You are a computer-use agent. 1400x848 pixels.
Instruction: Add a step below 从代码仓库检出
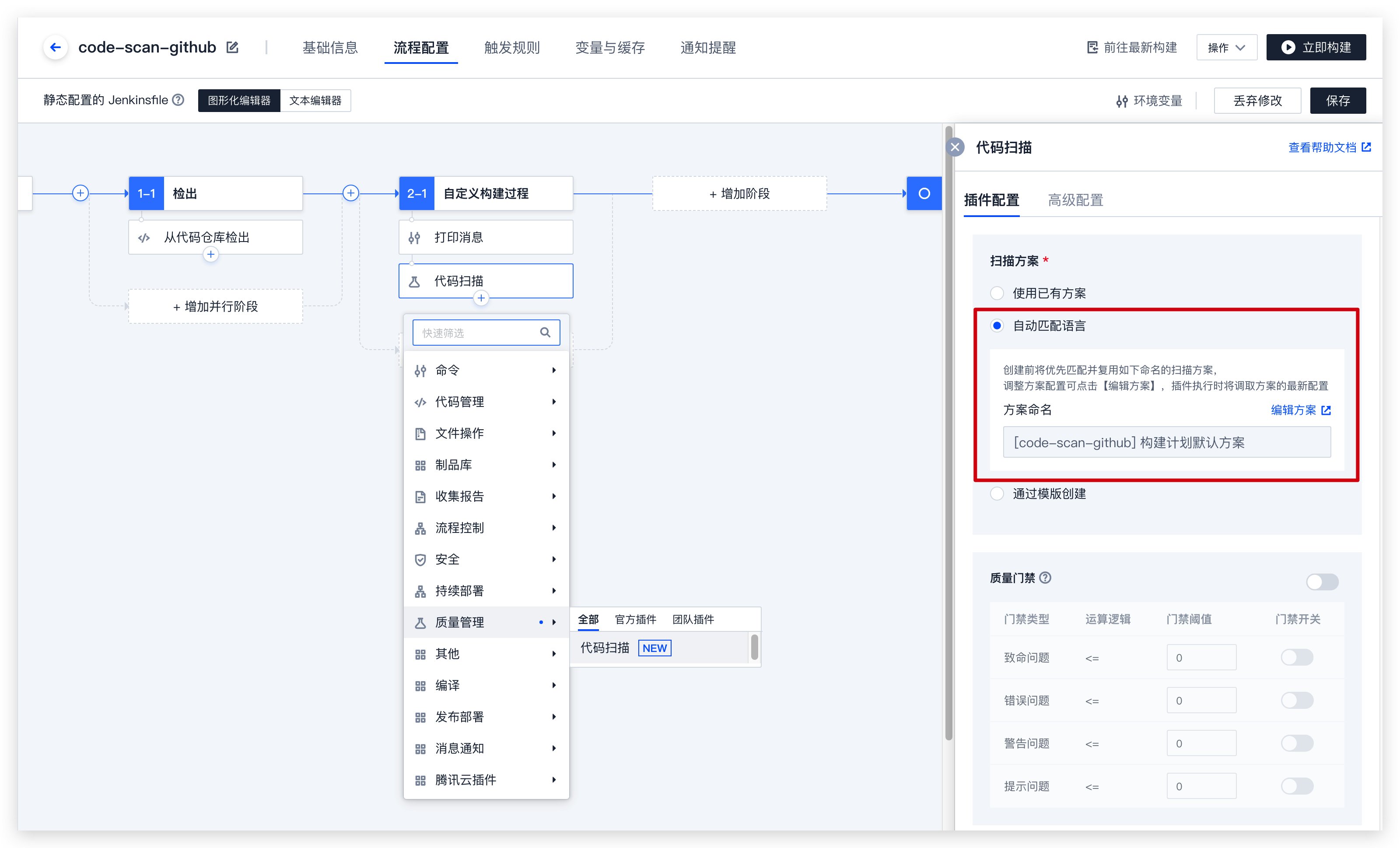click(x=211, y=254)
